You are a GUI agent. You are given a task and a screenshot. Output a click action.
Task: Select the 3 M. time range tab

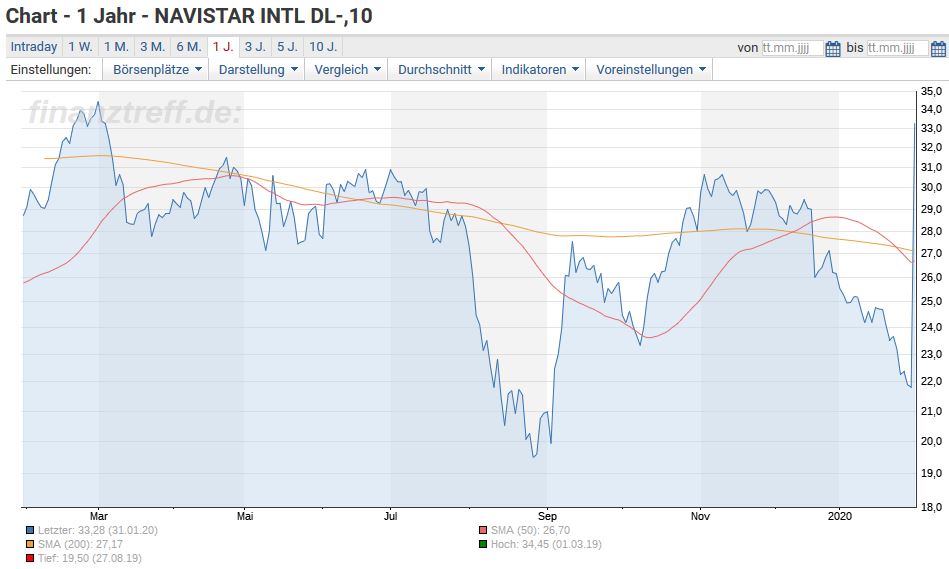click(153, 47)
